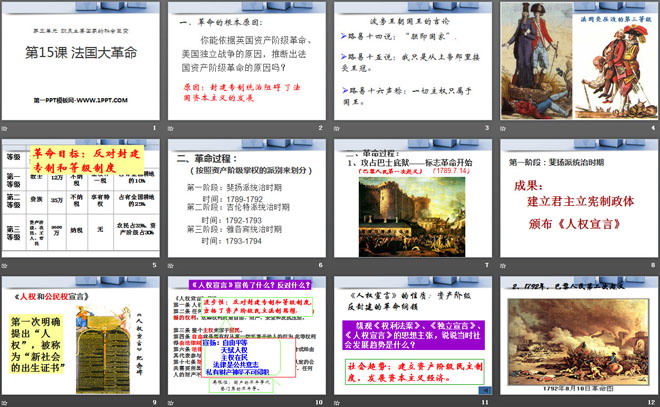The width and height of the screenshot is (660, 407).
Task: Select slide 3 on 波旁王朝国王的言论
Action: (412, 60)
